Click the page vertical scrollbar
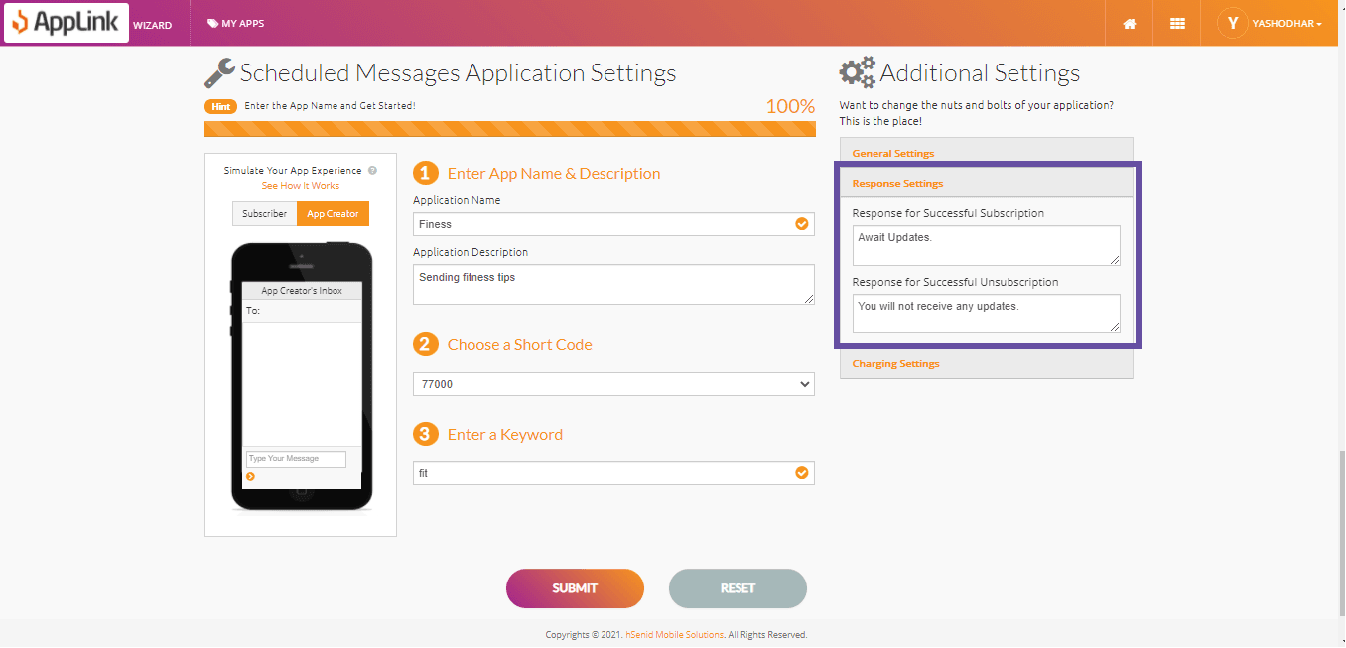Viewport: 1346px width, 648px height. (1340, 532)
